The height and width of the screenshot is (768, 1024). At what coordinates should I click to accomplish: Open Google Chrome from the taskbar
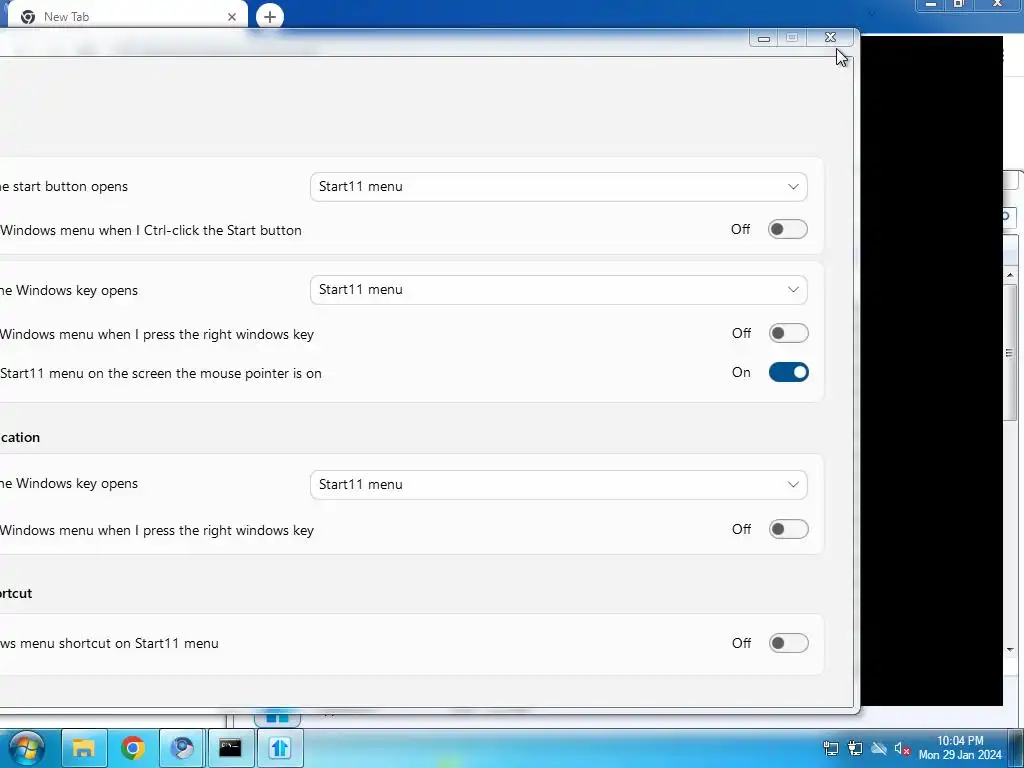tap(133, 748)
